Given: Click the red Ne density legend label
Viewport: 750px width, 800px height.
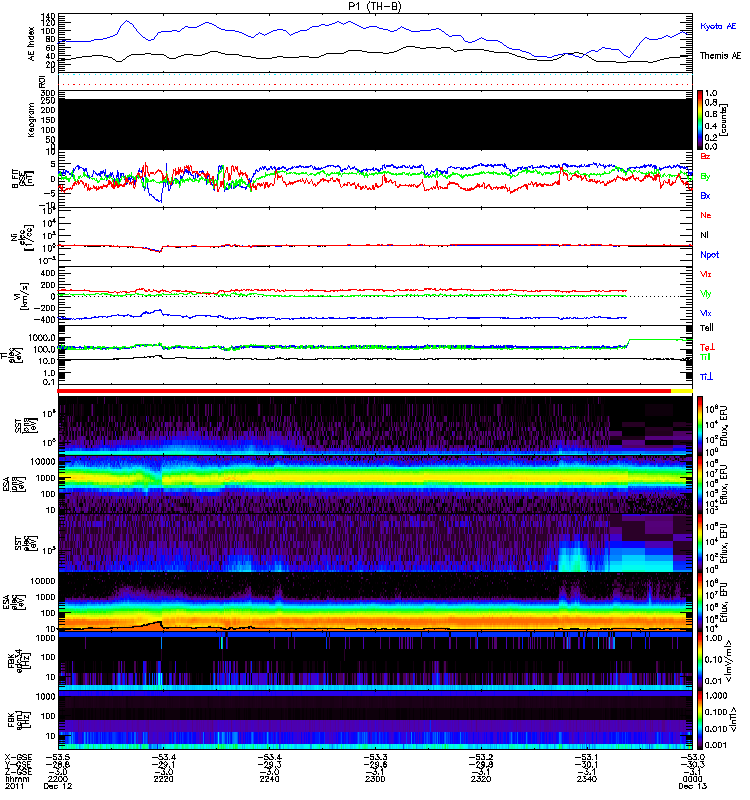Looking at the screenshot, I should coord(706,215).
